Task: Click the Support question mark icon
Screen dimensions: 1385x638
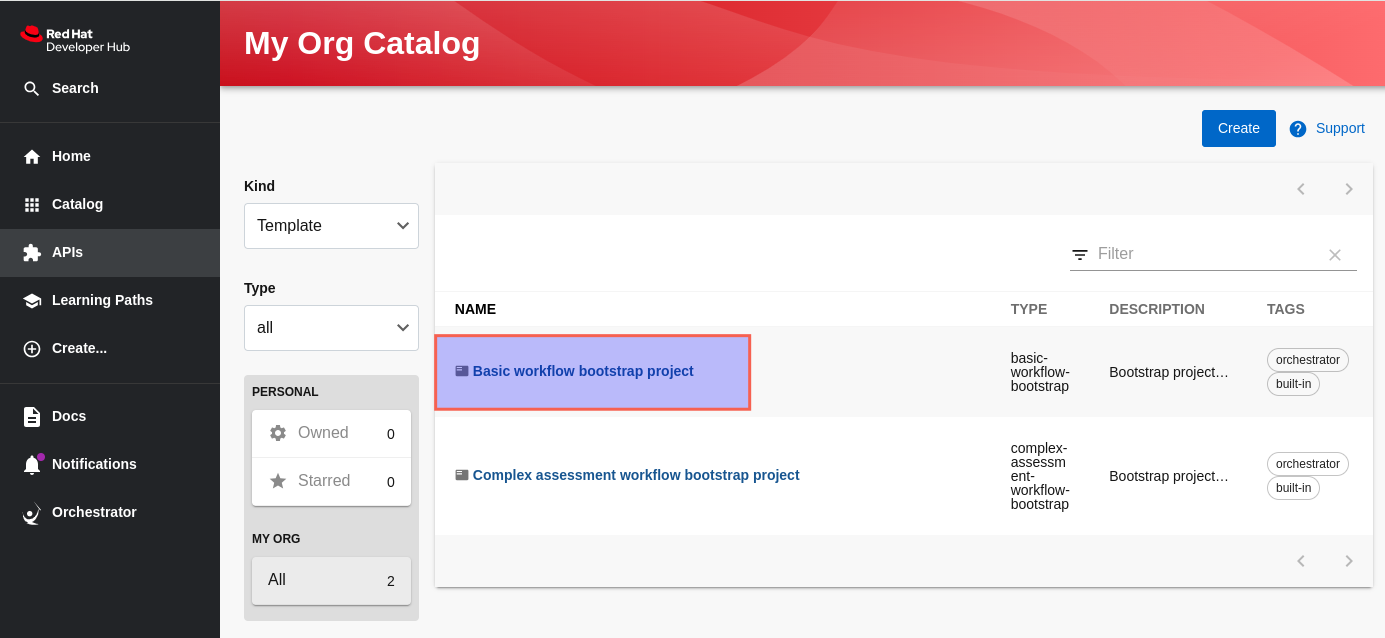Action: click(1298, 129)
